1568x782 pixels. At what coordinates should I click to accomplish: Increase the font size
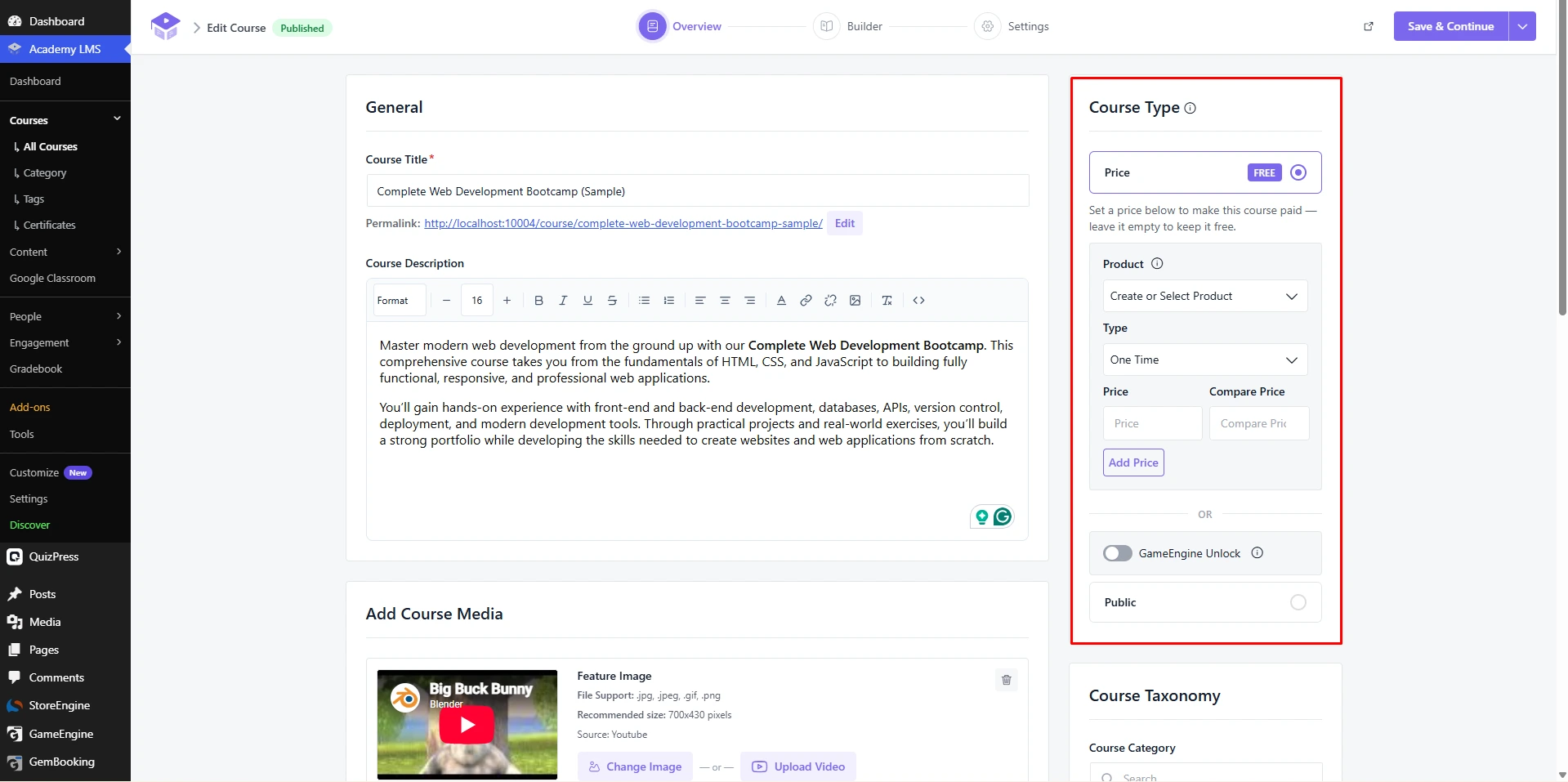(x=507, y=301)
